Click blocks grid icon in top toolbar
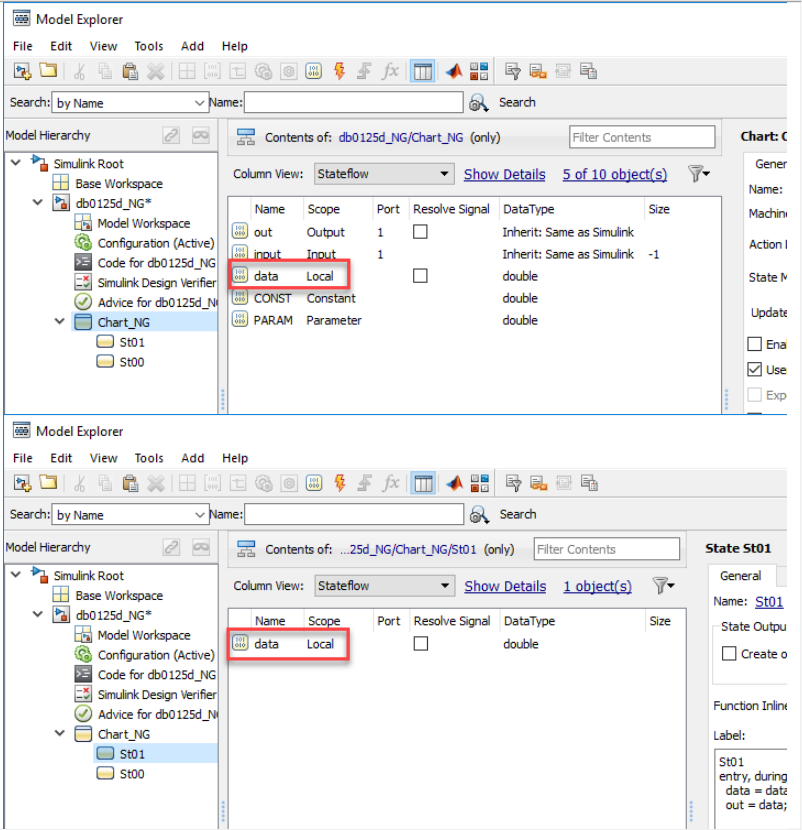Screen dimensions: 802x830 coord(479,71)
